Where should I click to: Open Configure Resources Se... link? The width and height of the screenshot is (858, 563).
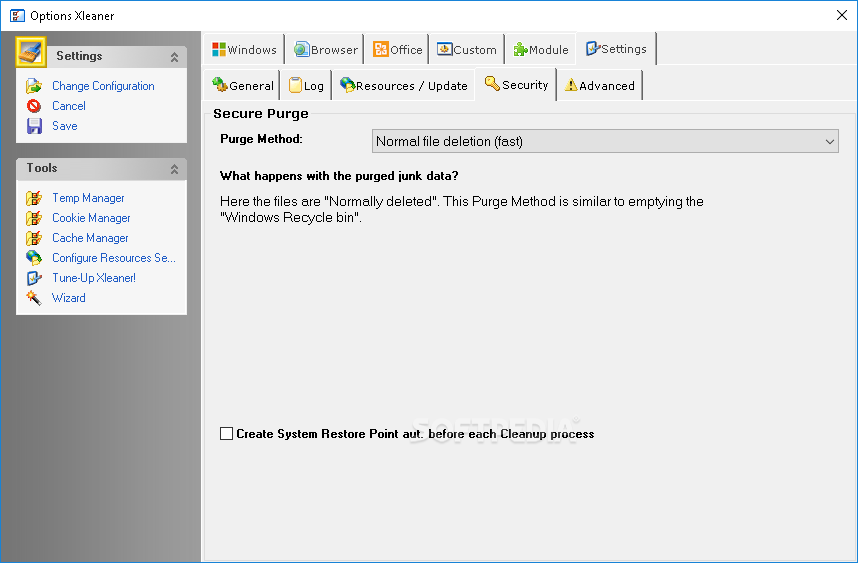click(x=114, y=258)
